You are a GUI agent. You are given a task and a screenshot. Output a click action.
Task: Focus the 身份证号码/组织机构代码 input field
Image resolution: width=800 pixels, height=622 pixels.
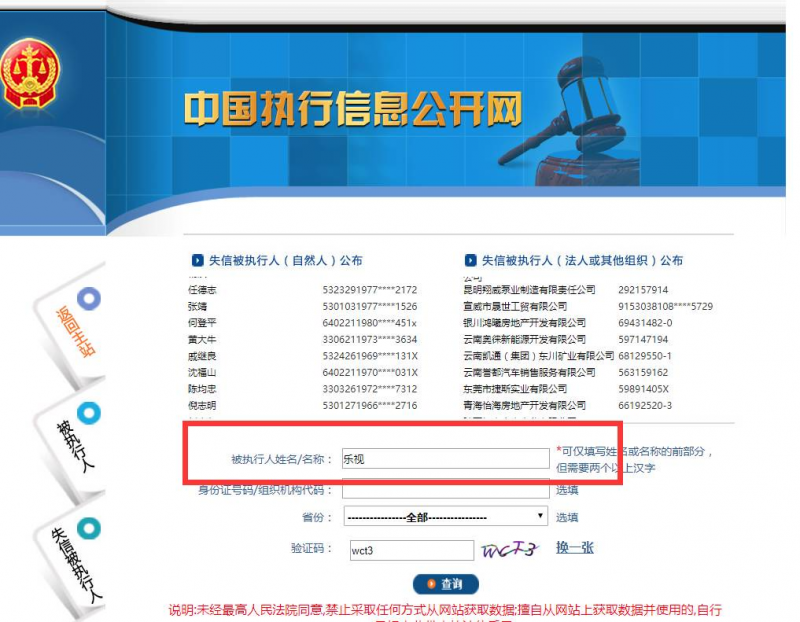coord(445,489)
